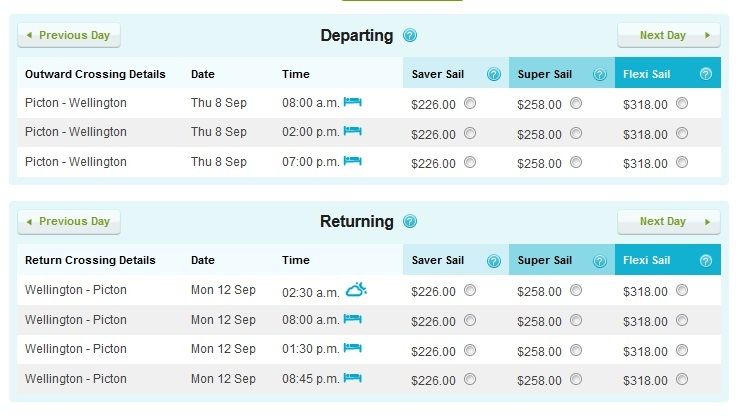Click the Departing Flexi Sail help icon
This screenshot has width=746, height=416.
706,74
